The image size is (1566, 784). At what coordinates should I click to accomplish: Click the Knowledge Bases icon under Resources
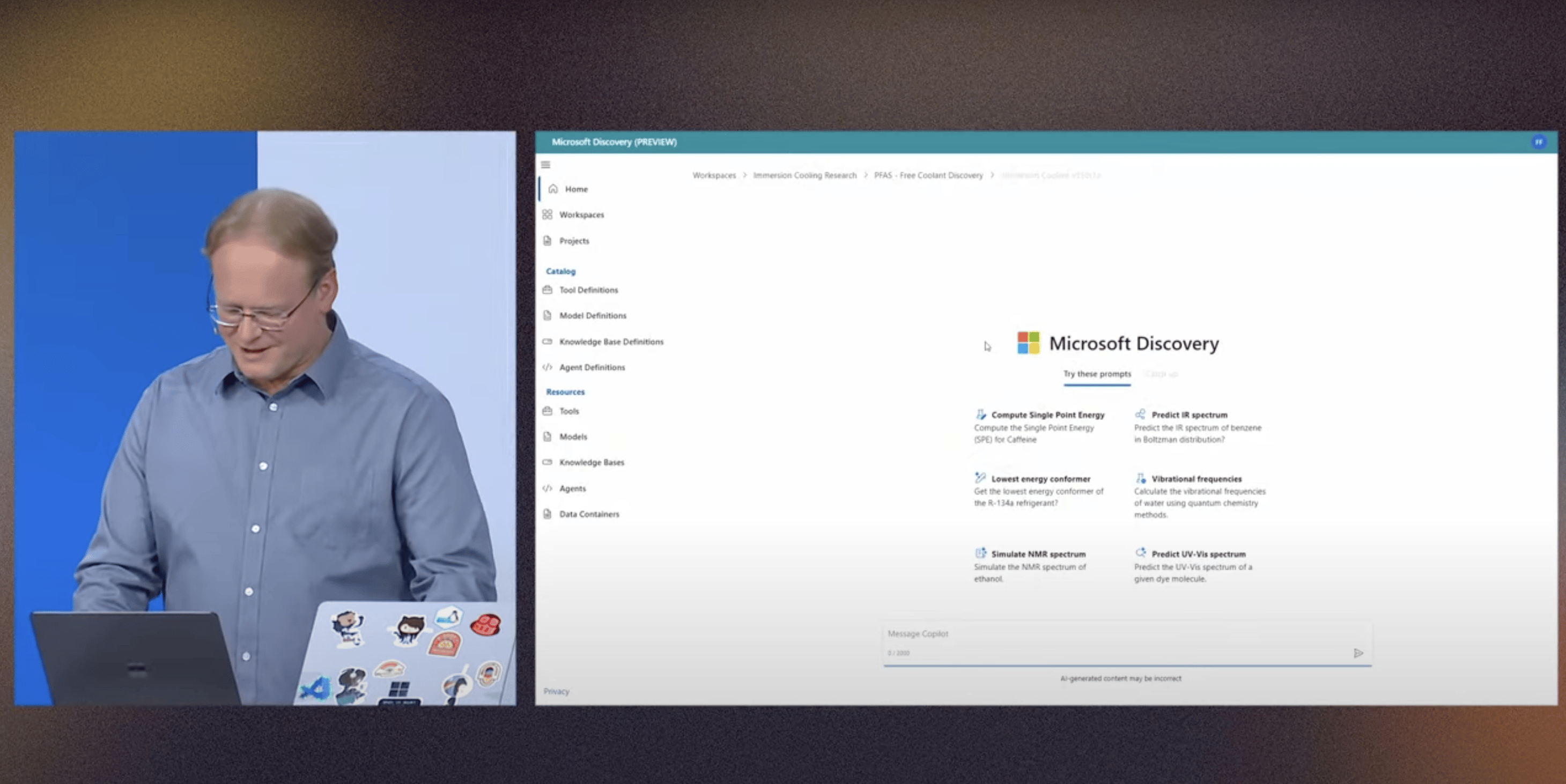pyautogui.click(x=547, y=462)
